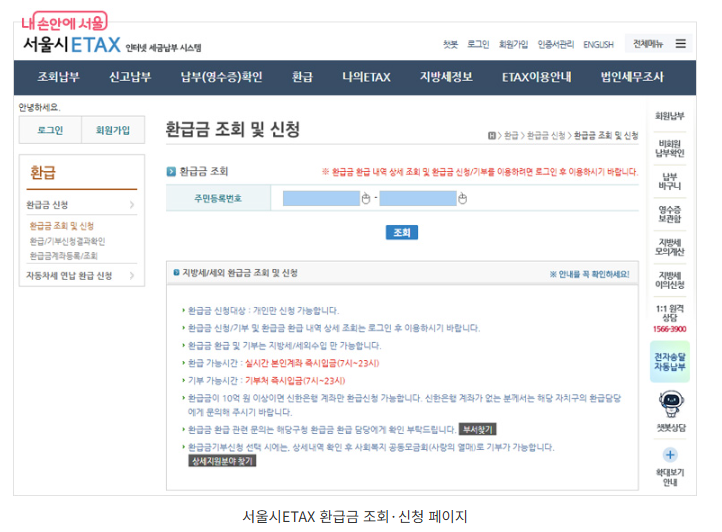722x532 pixels.
Task: Open the ETAX이용안내 menu
Action: [x=536, y=77]
